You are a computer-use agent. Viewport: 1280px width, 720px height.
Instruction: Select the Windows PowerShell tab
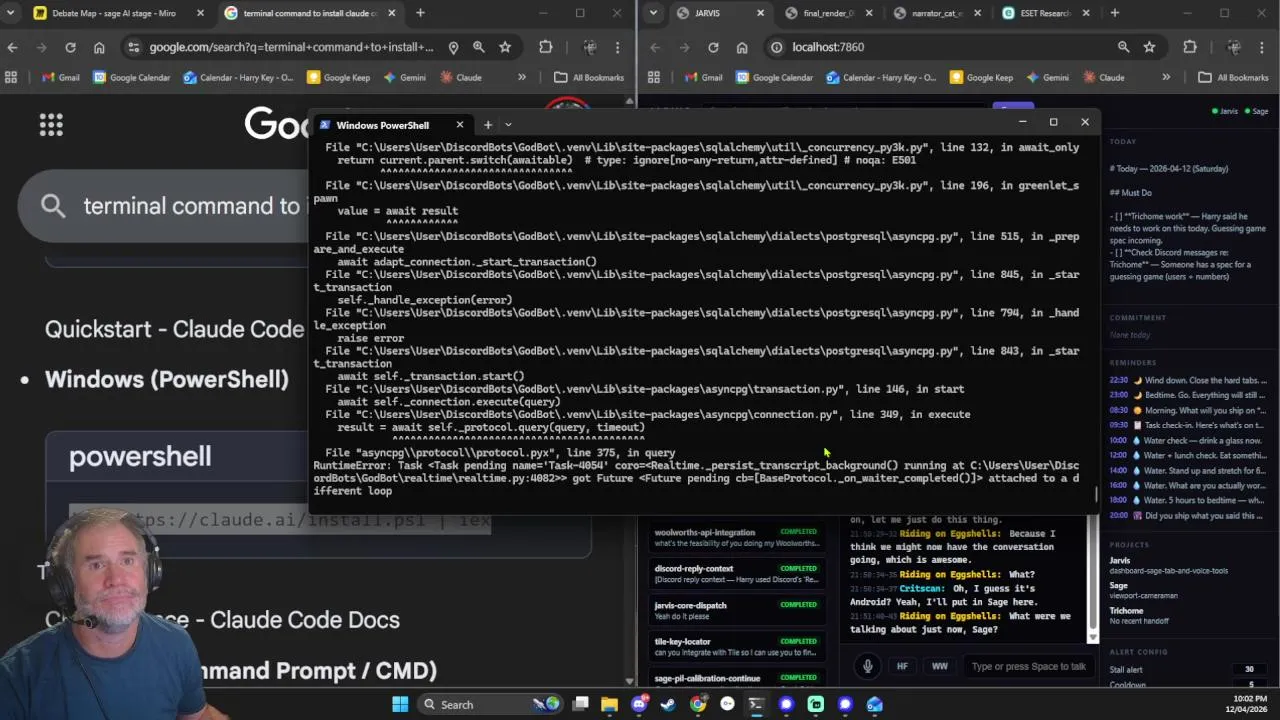[392, 125]
